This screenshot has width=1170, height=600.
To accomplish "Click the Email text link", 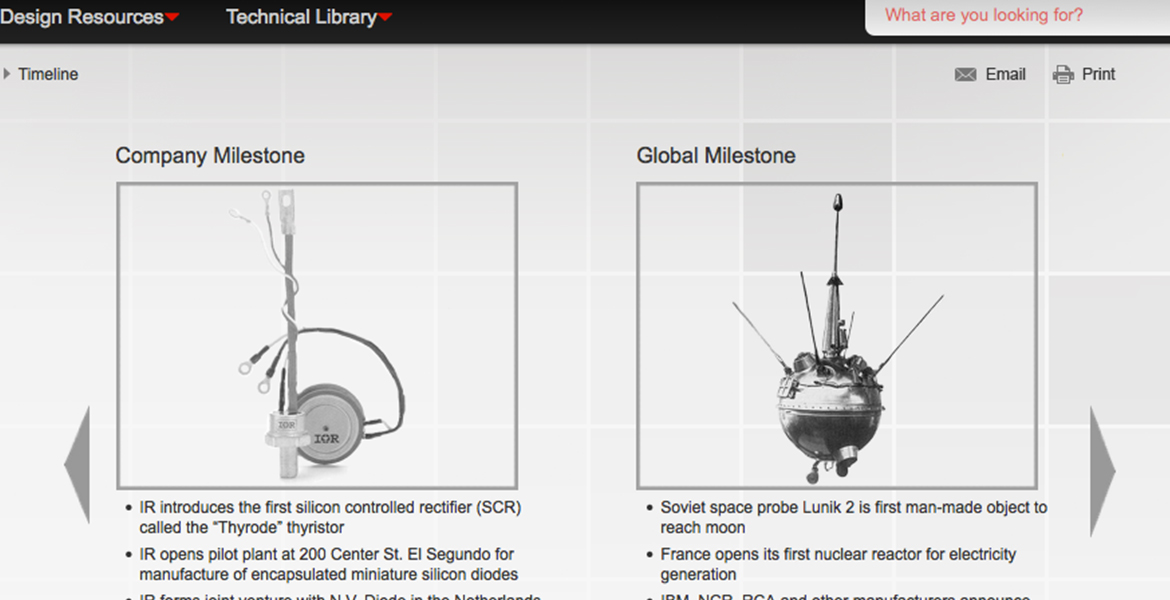I will click(1005, 74).
